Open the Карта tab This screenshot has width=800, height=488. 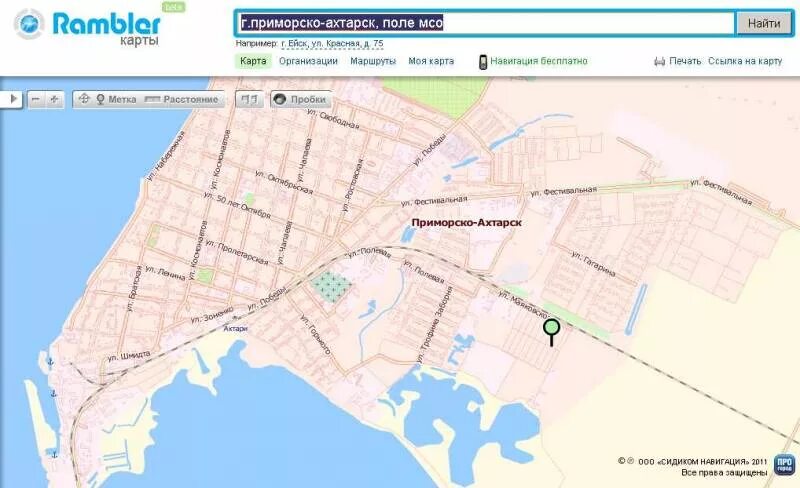(253, 61)
